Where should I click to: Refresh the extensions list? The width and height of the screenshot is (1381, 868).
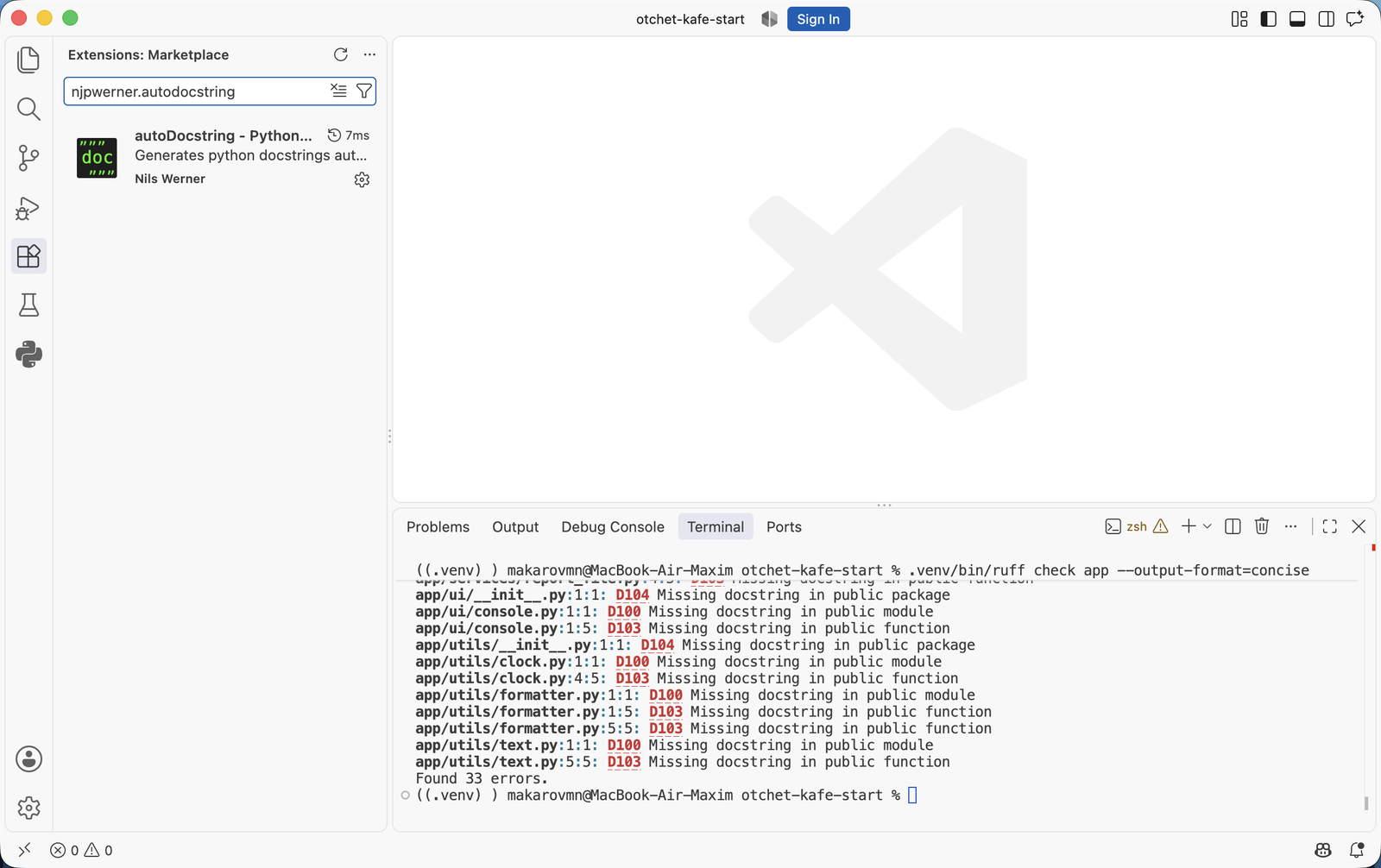(x=341, y=54)
